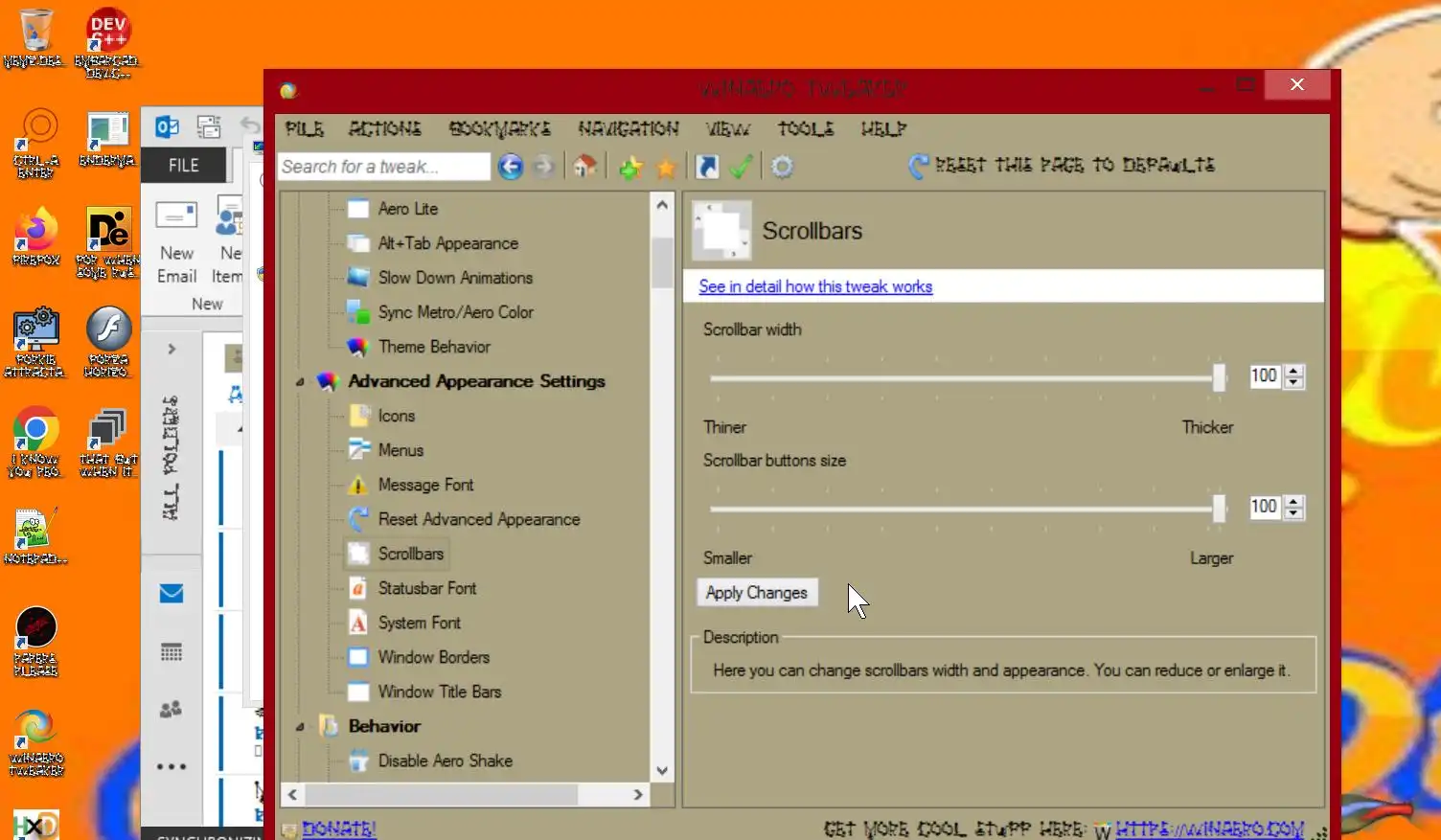Reset this page to defaults
Image resolution: width=1441 pixels, height=840 pixels.
1062,166
